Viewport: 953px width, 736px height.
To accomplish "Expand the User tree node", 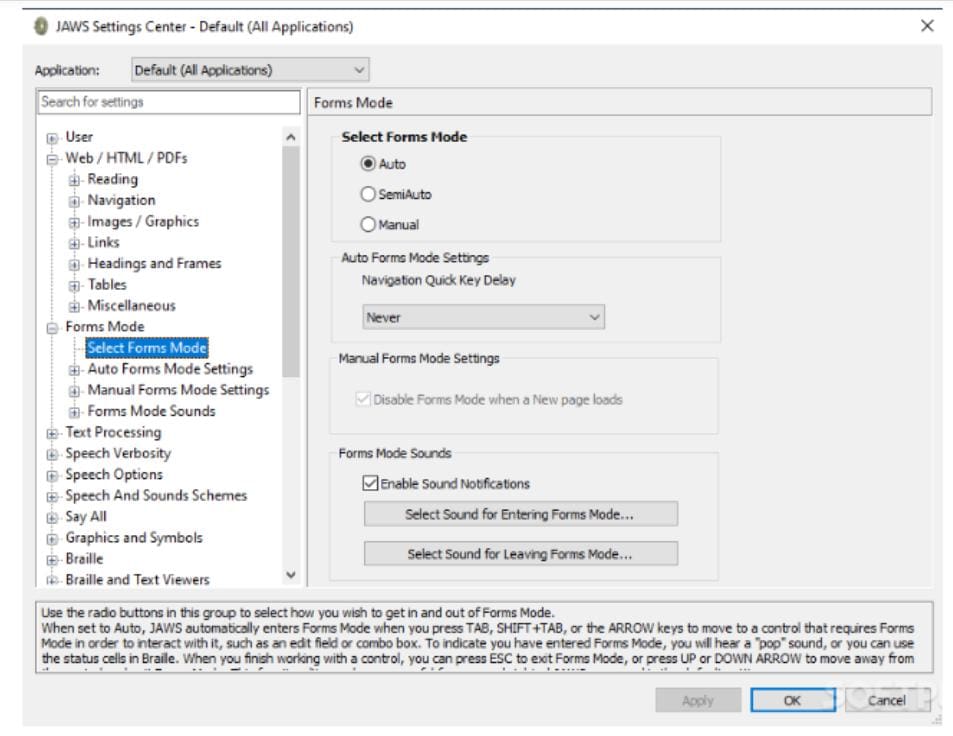I will (52, 138).
